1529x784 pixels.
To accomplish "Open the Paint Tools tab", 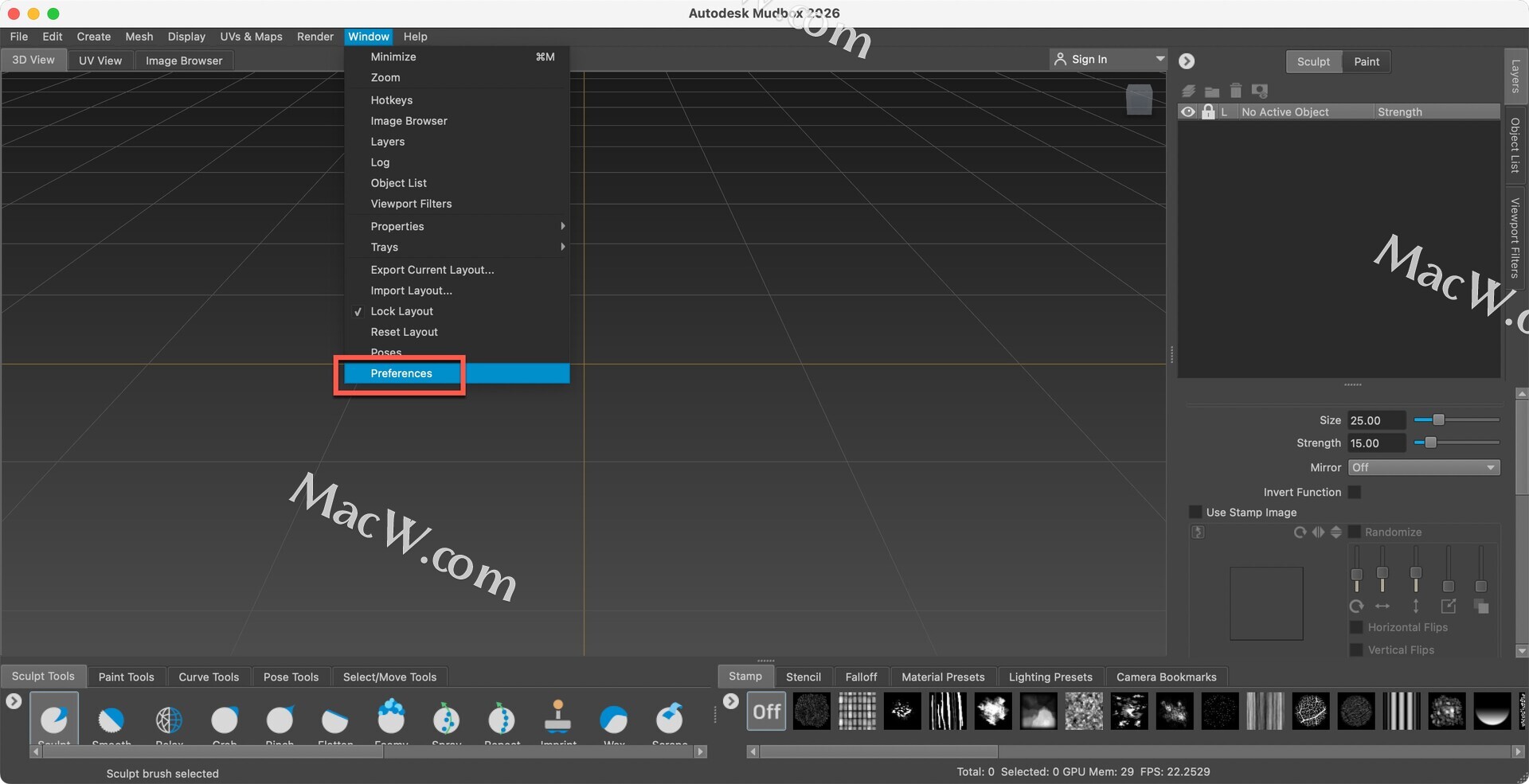I will click(126, 677).
